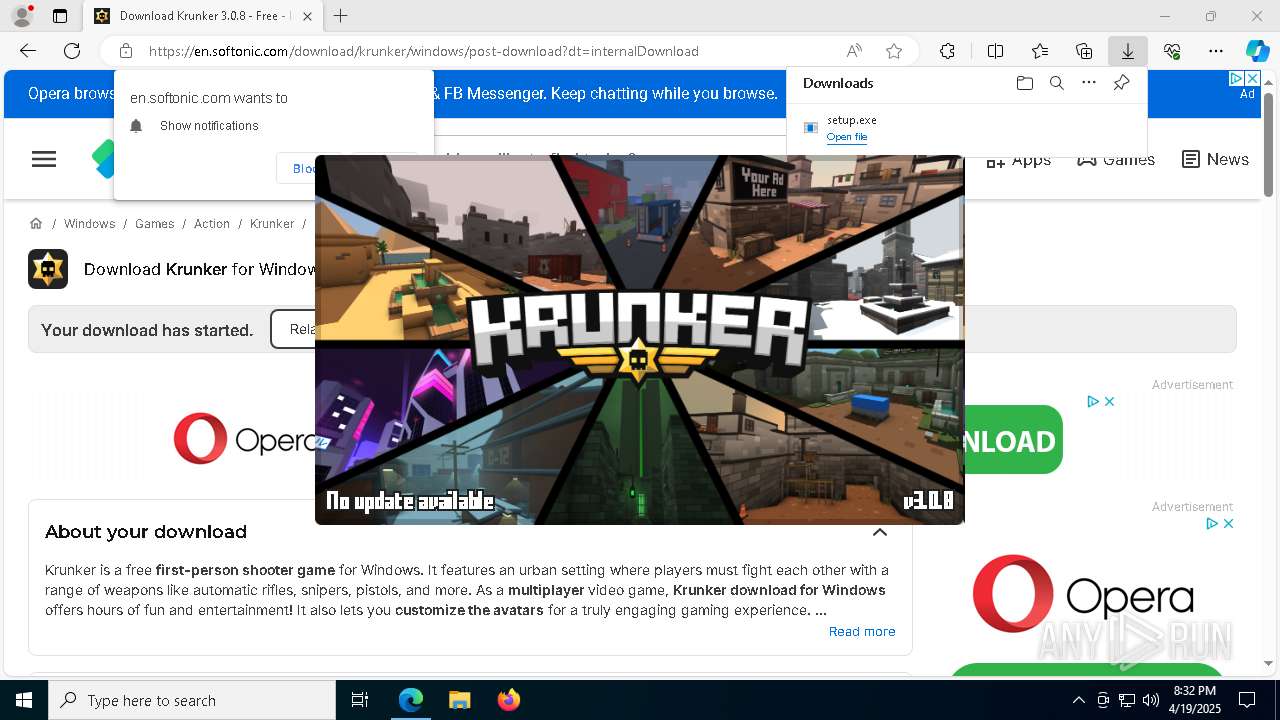Open the Extensions puzzle icon
The width and height of the screenshot is (1280, 720).
point(947,51)
